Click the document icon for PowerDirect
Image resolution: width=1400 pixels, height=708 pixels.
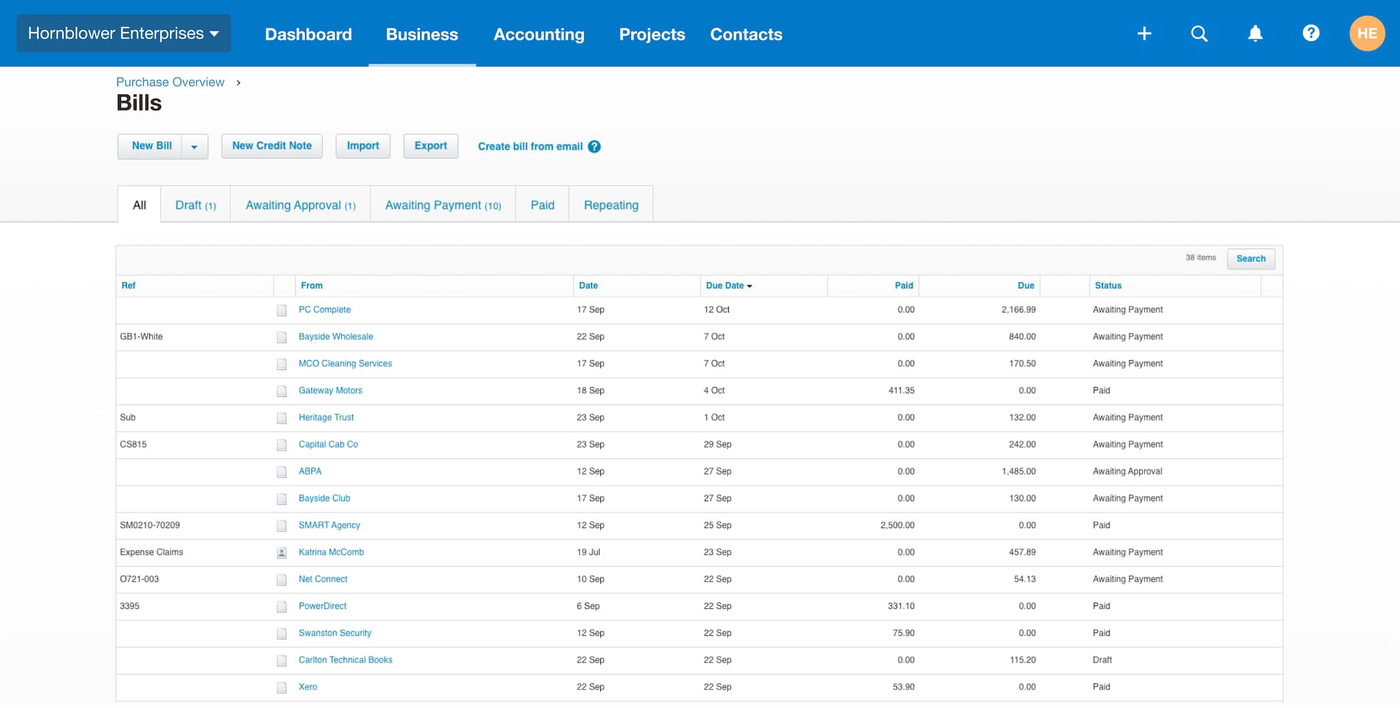pyautogui.click(x=282, y=607)
